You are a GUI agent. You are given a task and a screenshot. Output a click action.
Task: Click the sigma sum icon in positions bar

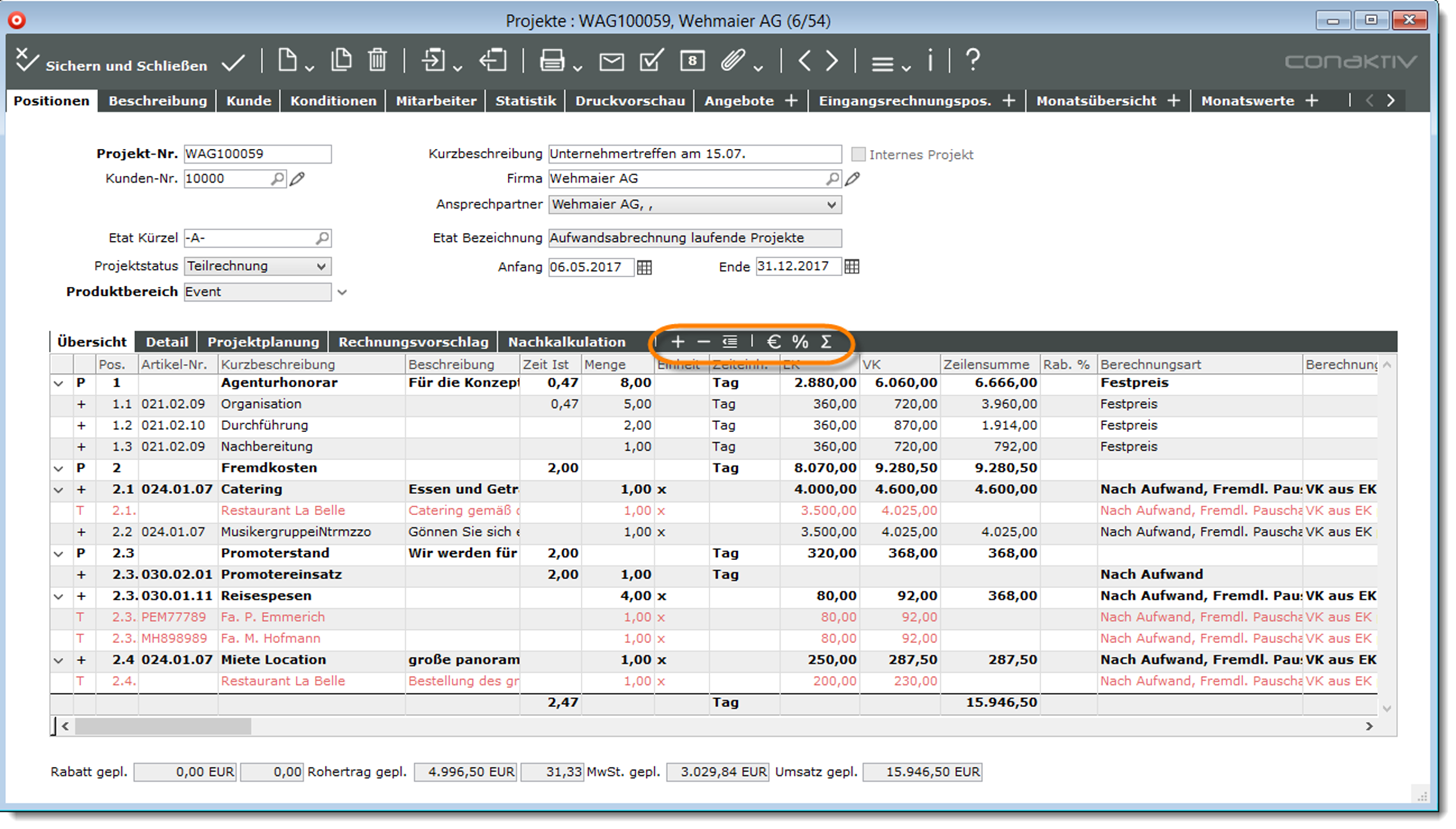[x=826, y=342]
